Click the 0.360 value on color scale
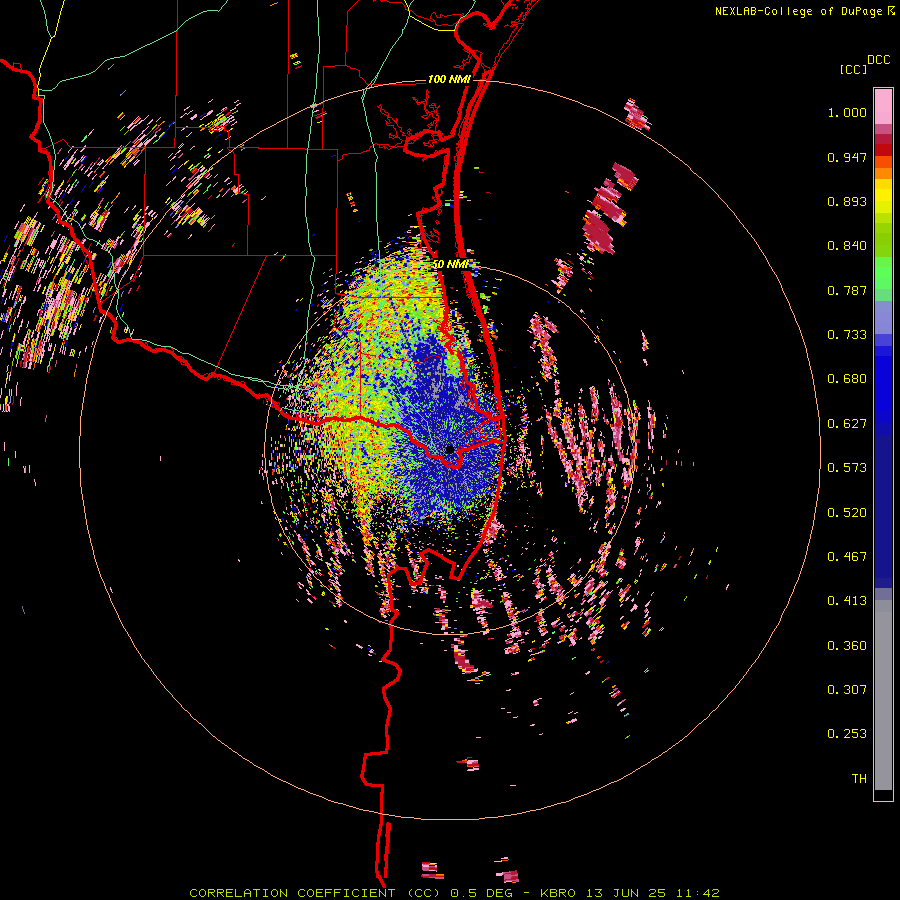Image resolution: width=900 pixels, height=900 pixels. click(x=847, y=646)
